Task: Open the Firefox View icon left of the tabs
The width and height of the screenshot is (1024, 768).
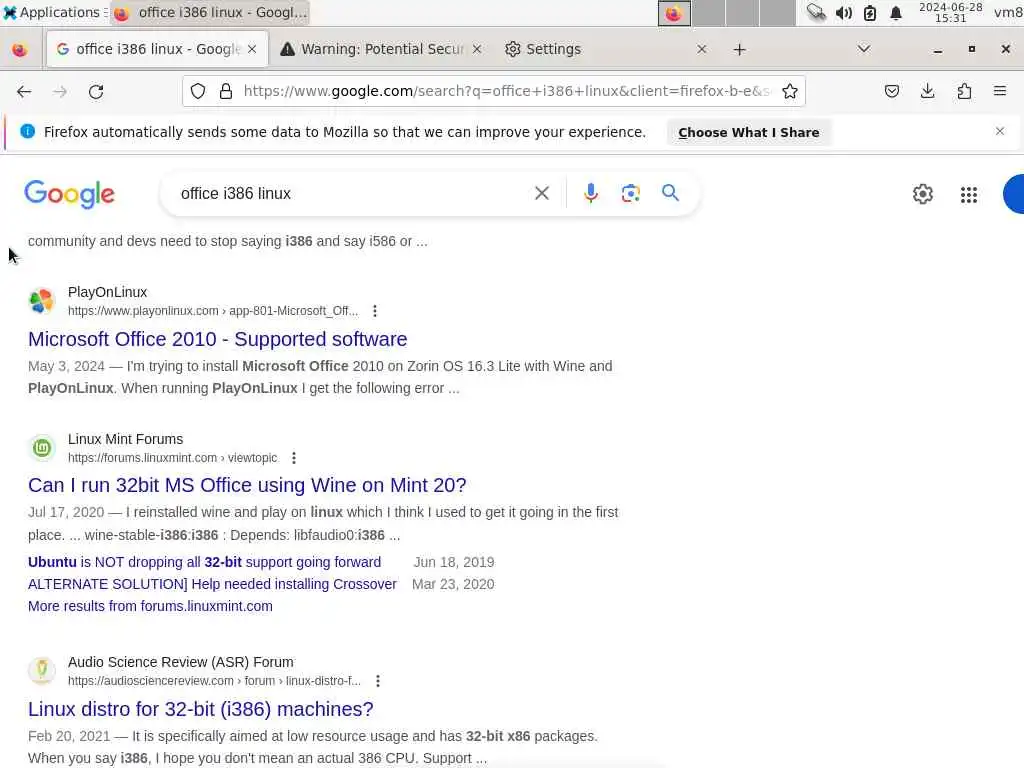Action: pos(20,50)
